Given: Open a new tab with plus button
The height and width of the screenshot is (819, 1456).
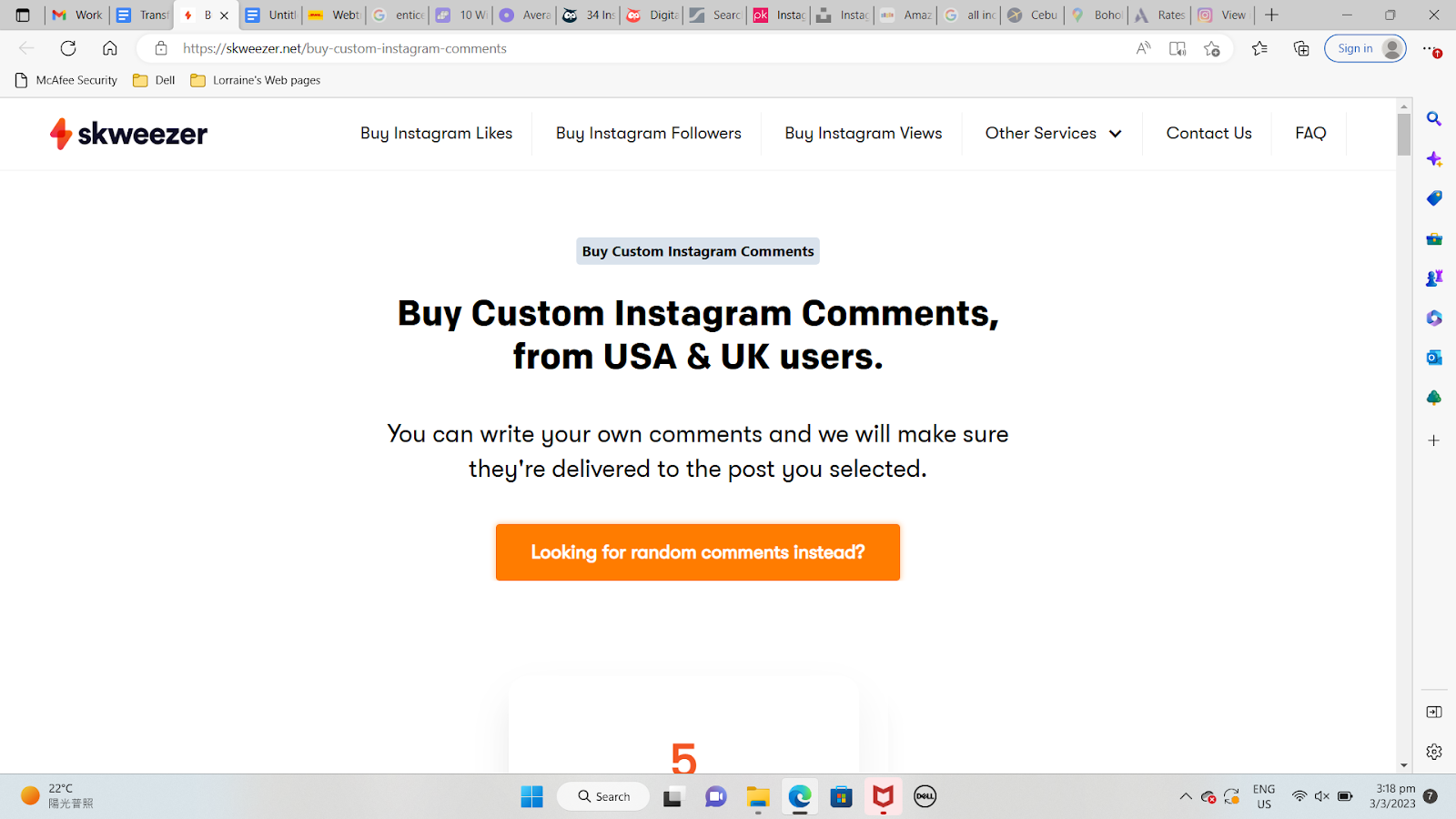Looking at the screenshot, I should click(x=1271, y=15).
